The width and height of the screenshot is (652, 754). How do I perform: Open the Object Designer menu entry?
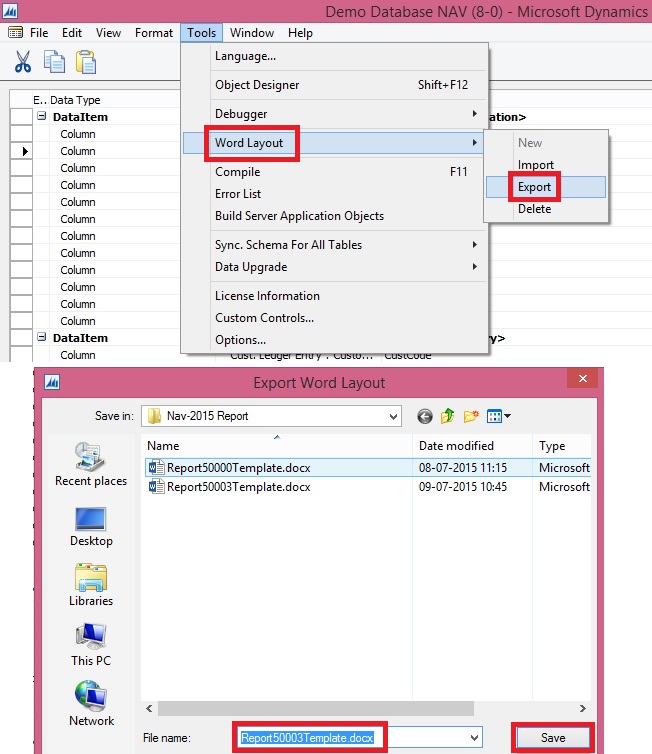tap(257, 85)
